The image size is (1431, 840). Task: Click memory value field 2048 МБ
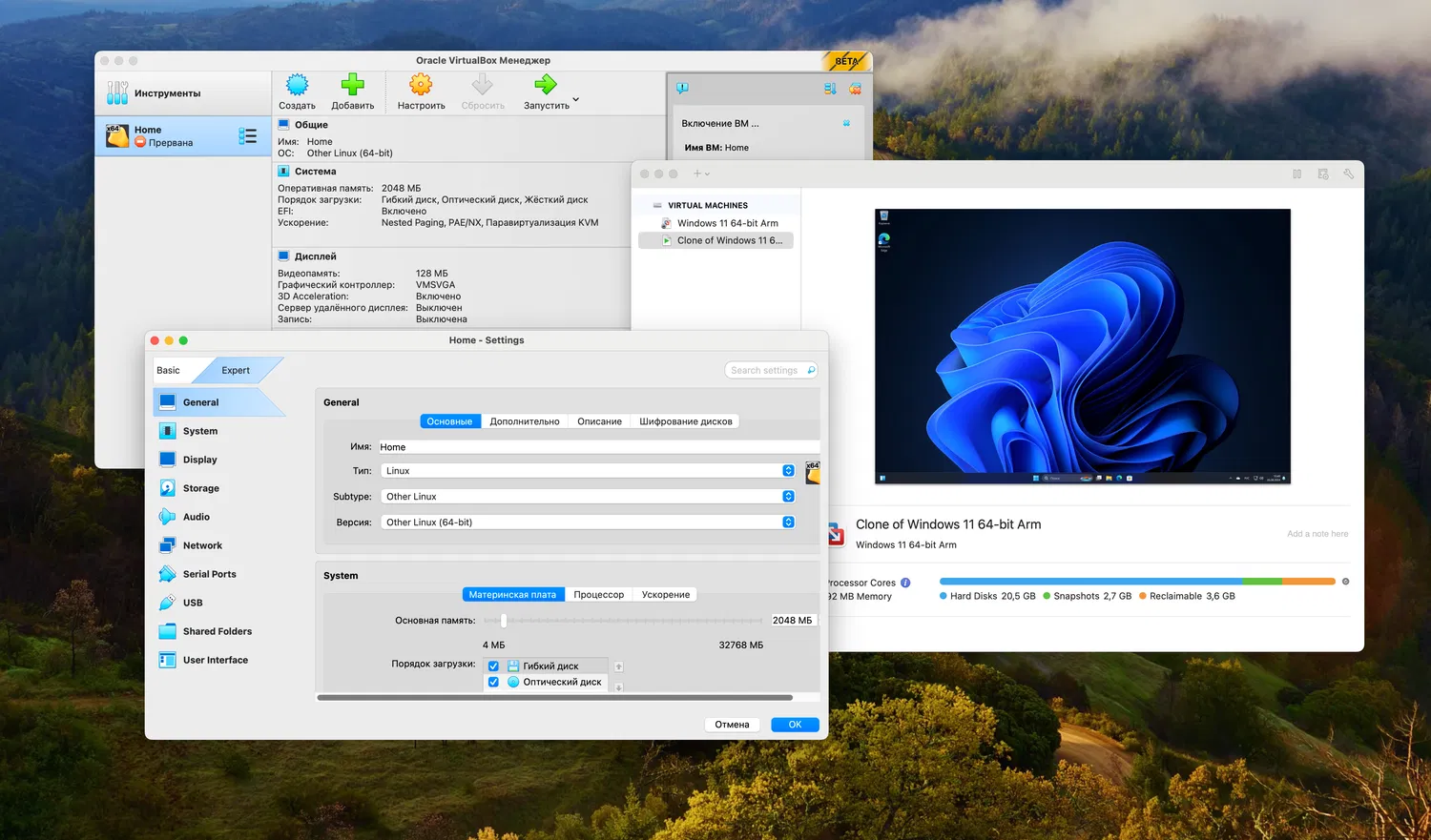click(793, 621)
